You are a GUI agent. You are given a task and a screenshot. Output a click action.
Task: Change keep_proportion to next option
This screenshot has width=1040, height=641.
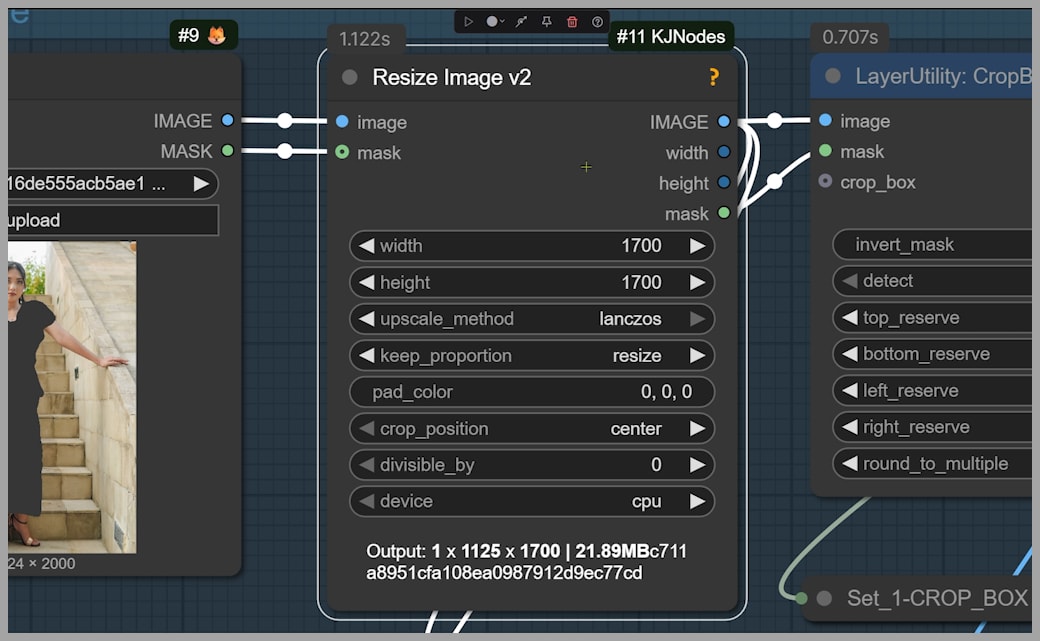697,356
